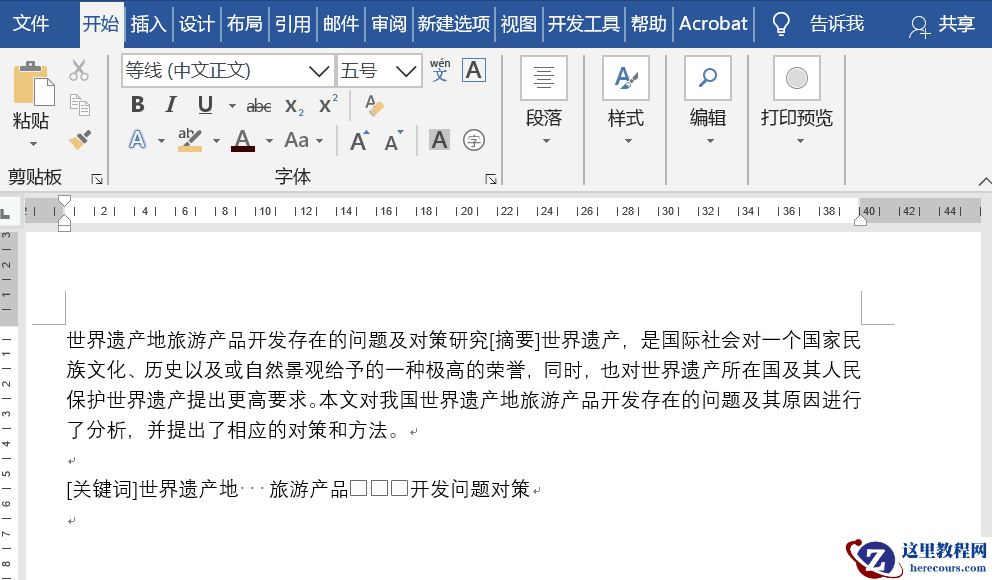
Task: Toggle bold formatting
Action: pyautogui.click(x=137, y=104)
